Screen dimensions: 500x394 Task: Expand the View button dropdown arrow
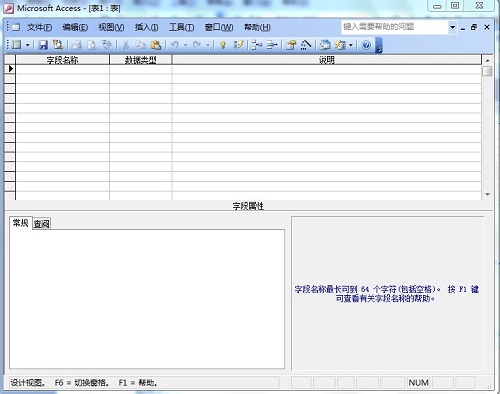click(28, 45)
